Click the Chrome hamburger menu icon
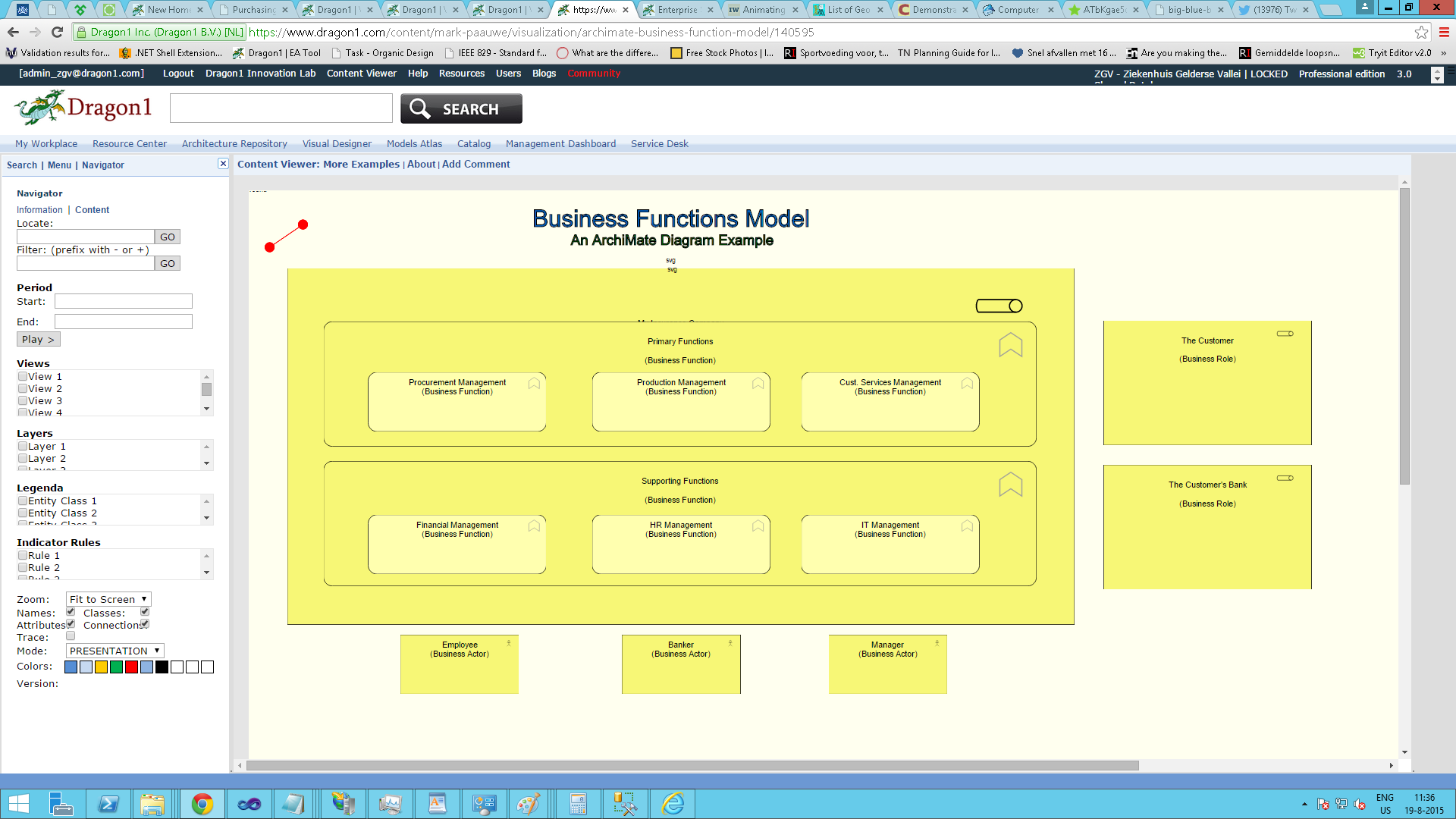The height and width of the screenshot is (819, 1456). click(x=1444, y=32)
